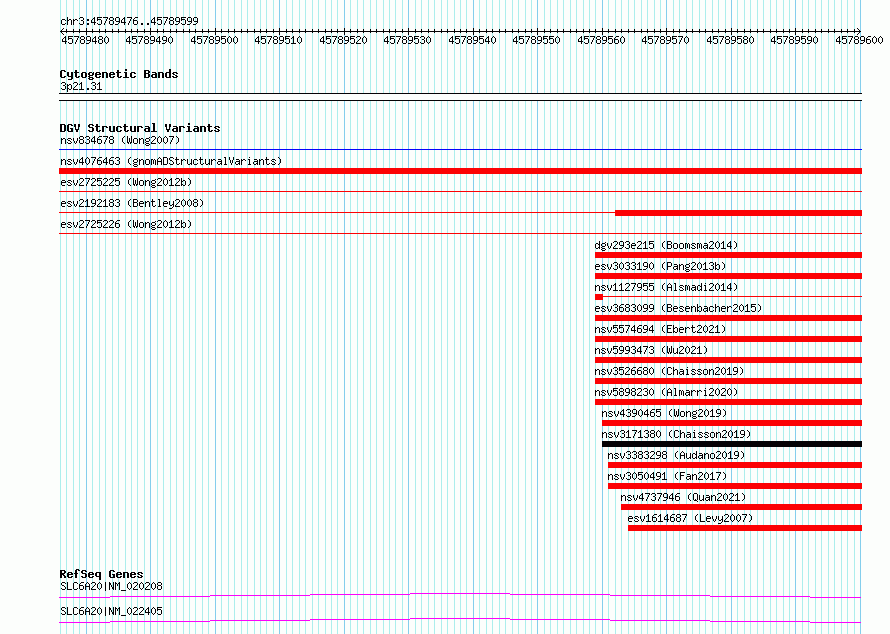Open variant nsv834678 (Wong2007)
Screen dimensions: 890x634
pyautogui.click(x=120, y=141)
